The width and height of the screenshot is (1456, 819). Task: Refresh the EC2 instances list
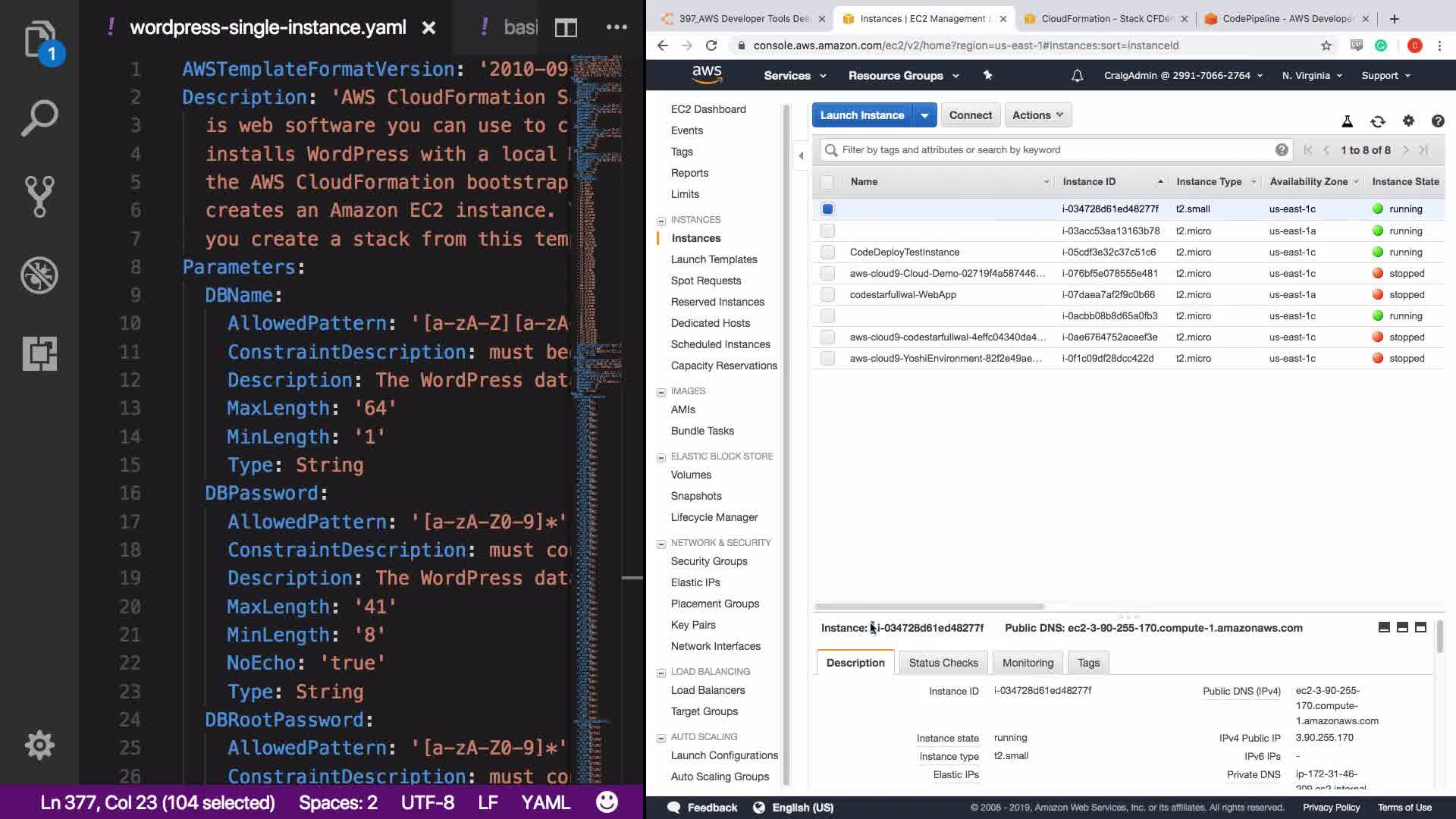click(1377, 121)
